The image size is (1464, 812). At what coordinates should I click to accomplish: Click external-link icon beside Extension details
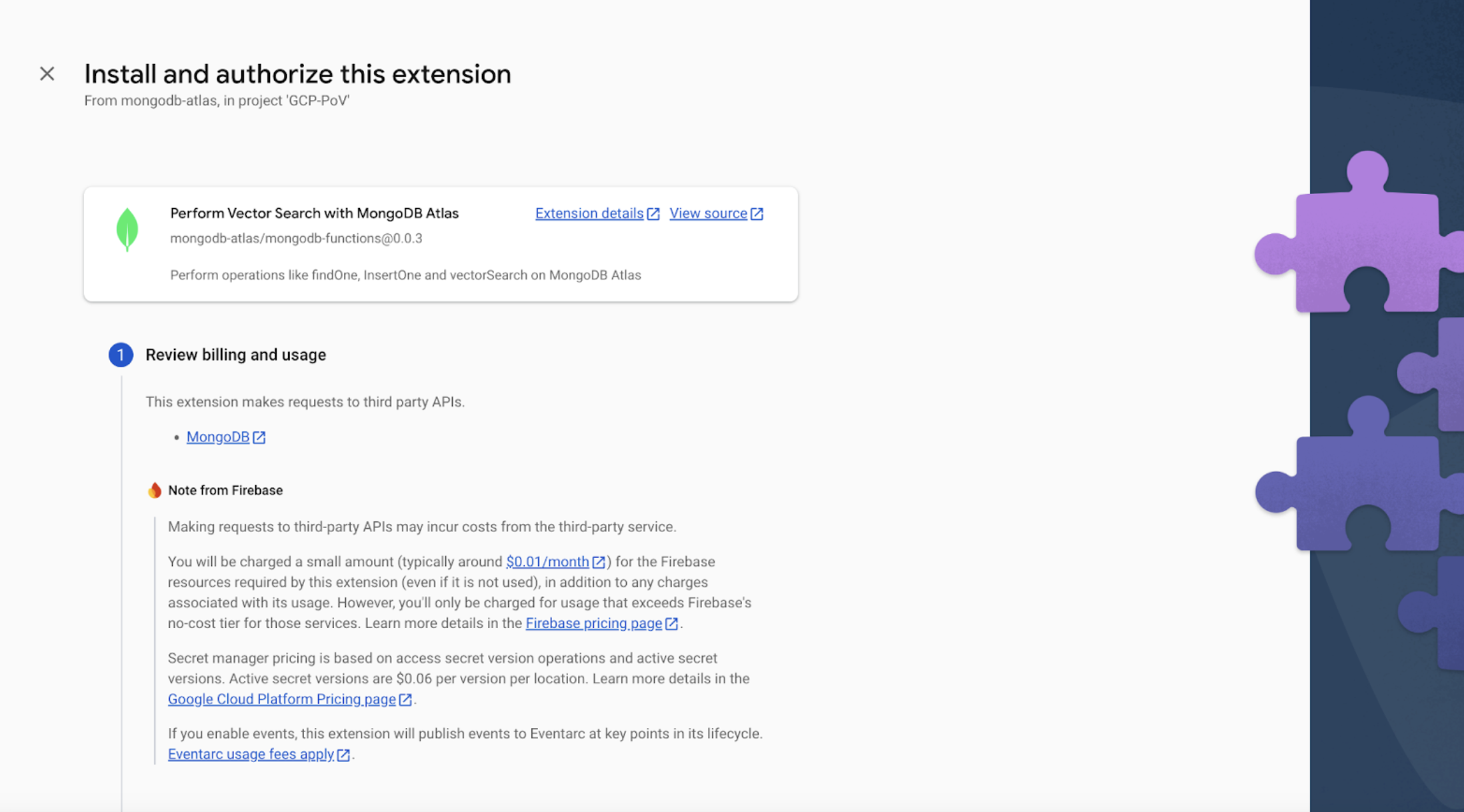653,214
